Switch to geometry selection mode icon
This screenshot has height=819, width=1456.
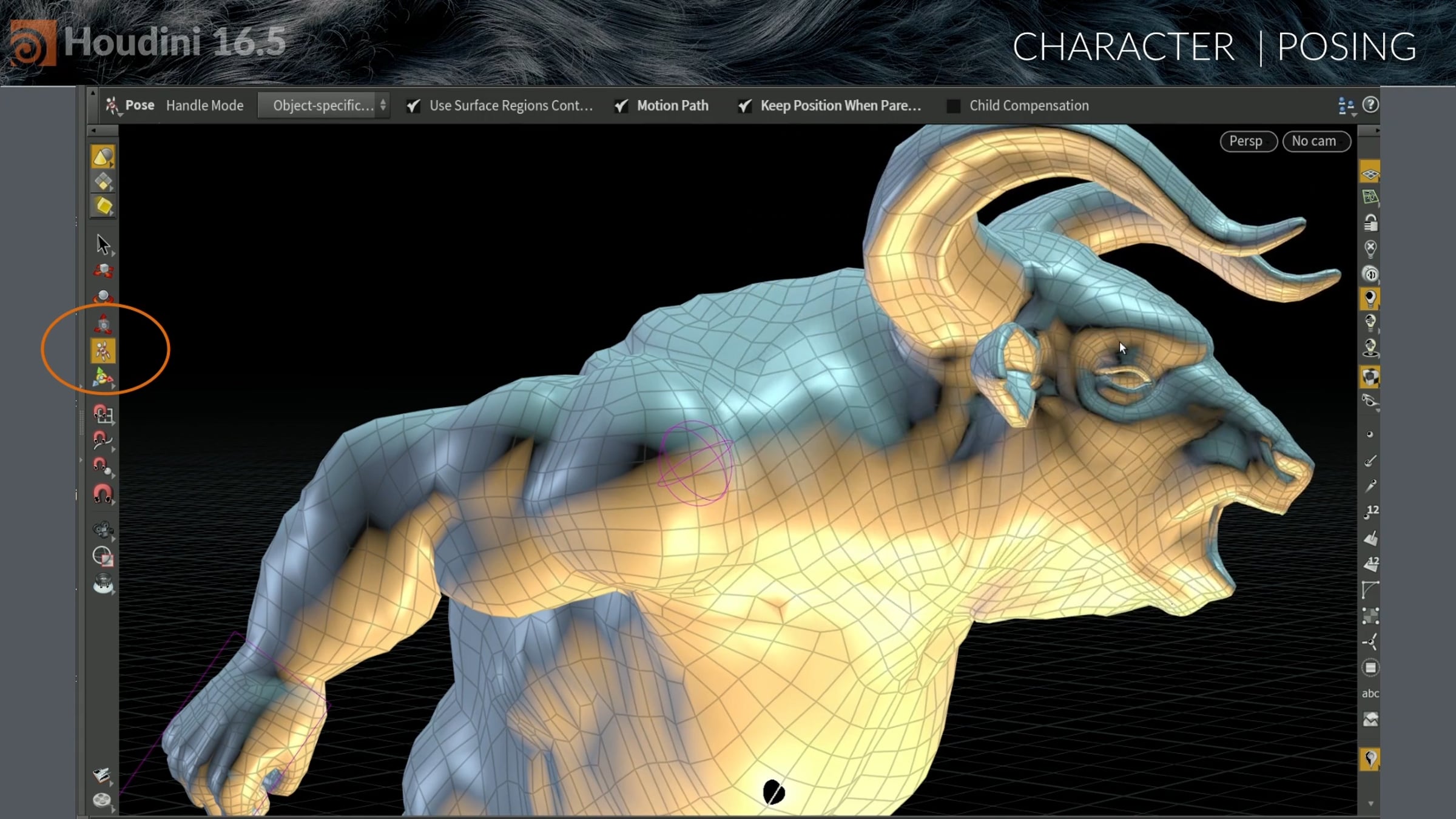103,181
